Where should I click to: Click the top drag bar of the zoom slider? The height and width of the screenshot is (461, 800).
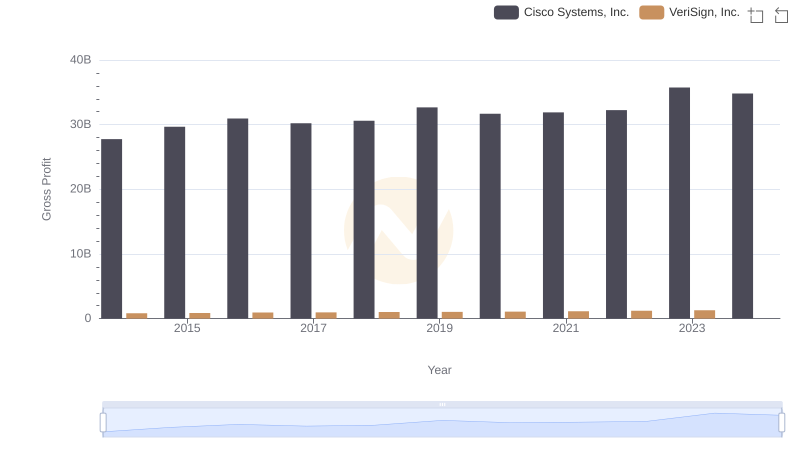pos(442,404)
